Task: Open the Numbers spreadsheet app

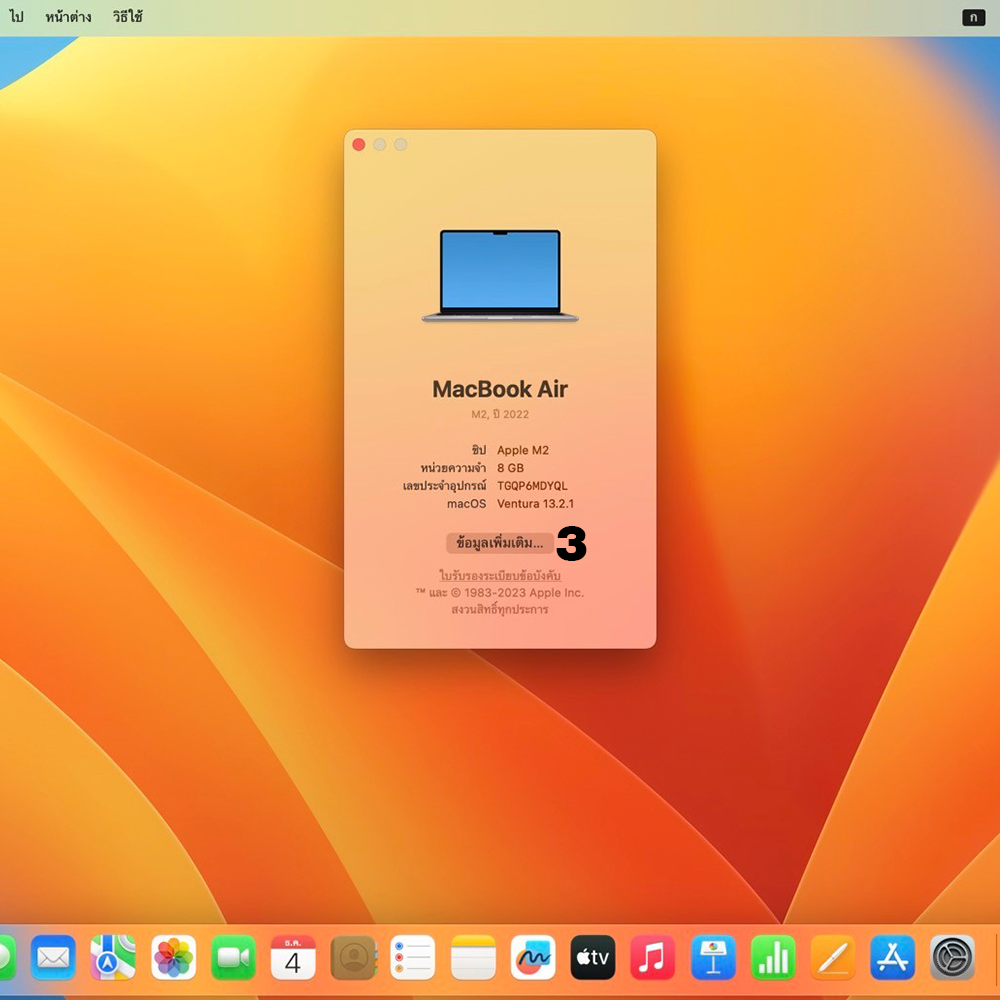Action: pos(773,958)
